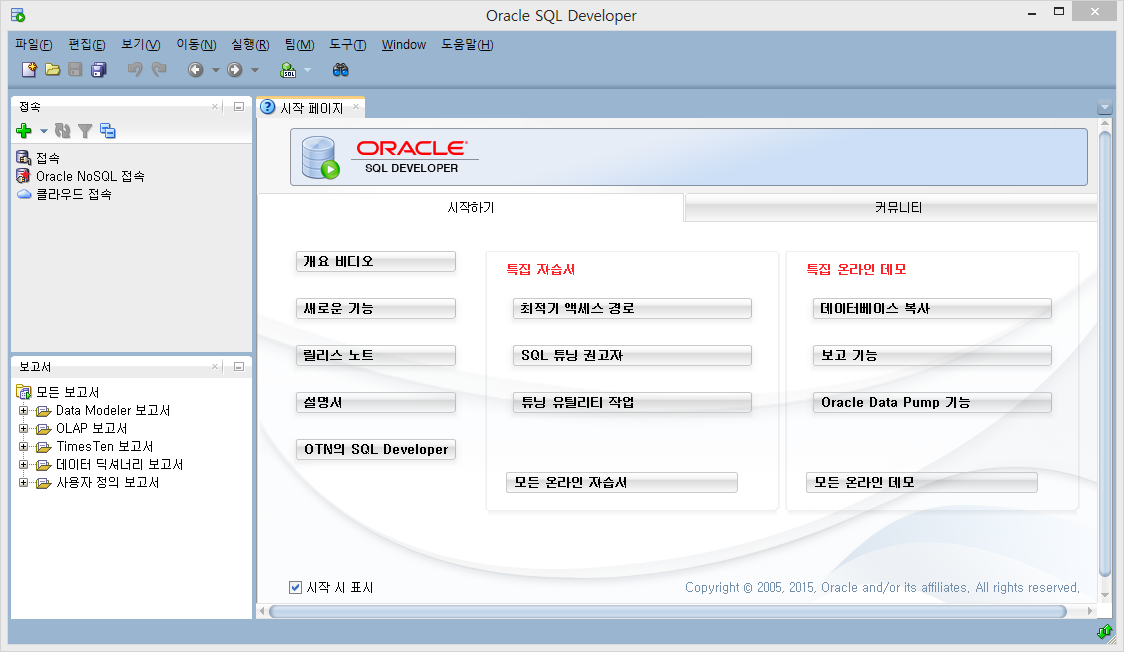This screenshot has height=652, width=1124.
Task: Open the 이동(N) menu
Action: (x=196, y=44)
